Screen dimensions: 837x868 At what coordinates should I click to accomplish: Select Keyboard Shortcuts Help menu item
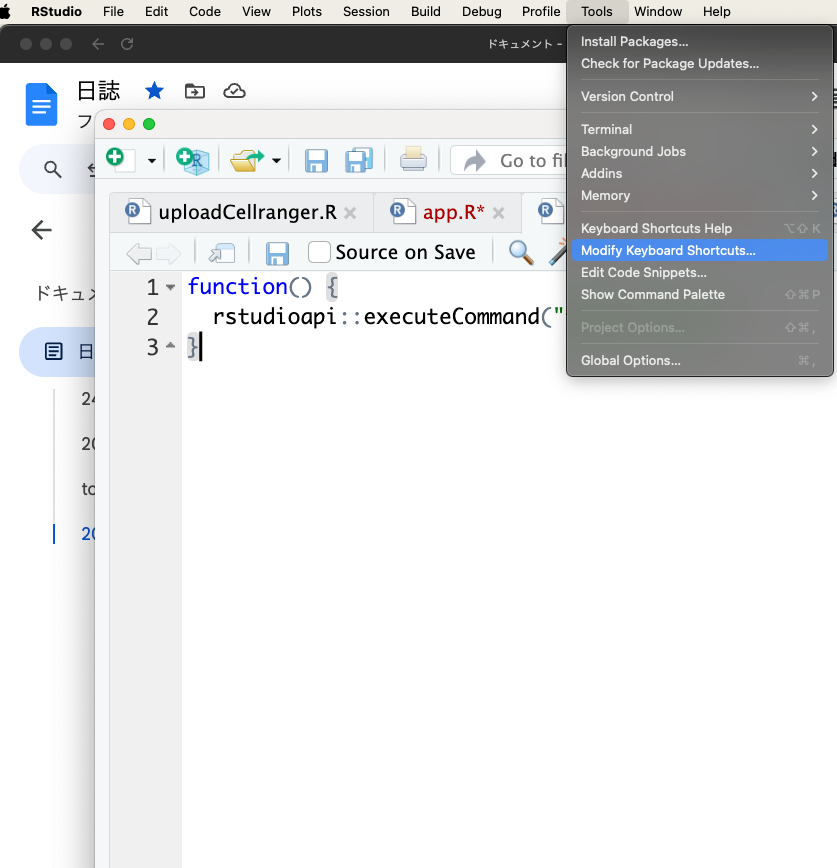(699, 229)
